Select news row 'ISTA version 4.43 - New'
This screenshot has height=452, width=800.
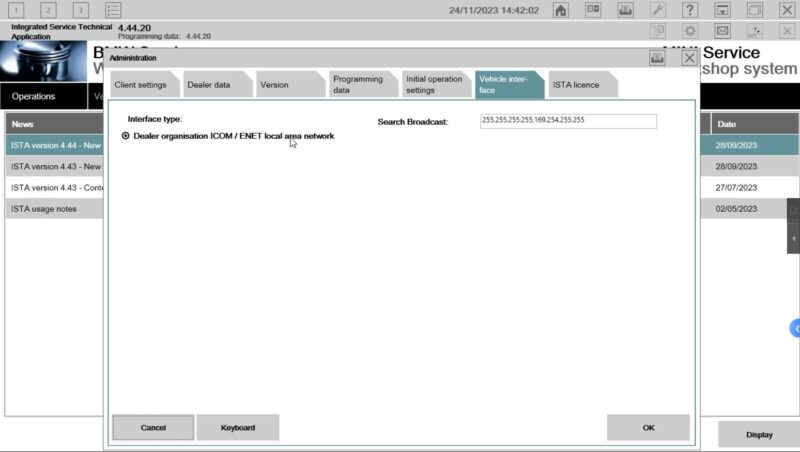pos(55,166)
